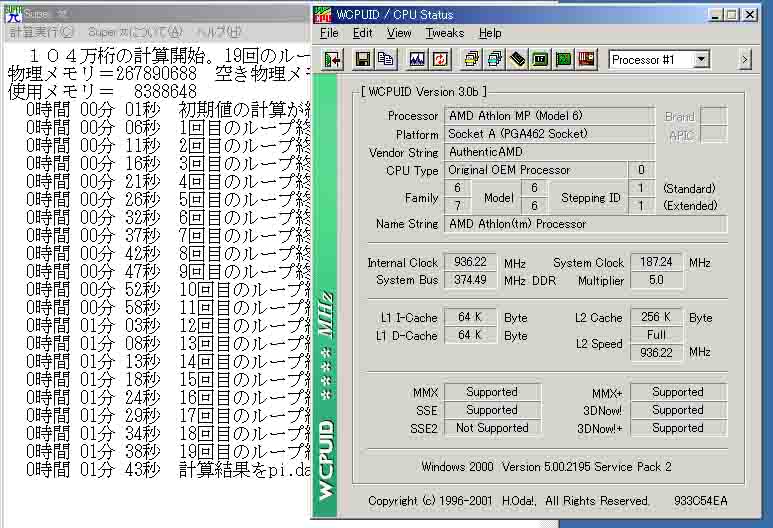Image resolution: width=773 pixels, height=528 pixels.
Task: Click the L1 D-Cache 64 K value
Action: (470, 335)
